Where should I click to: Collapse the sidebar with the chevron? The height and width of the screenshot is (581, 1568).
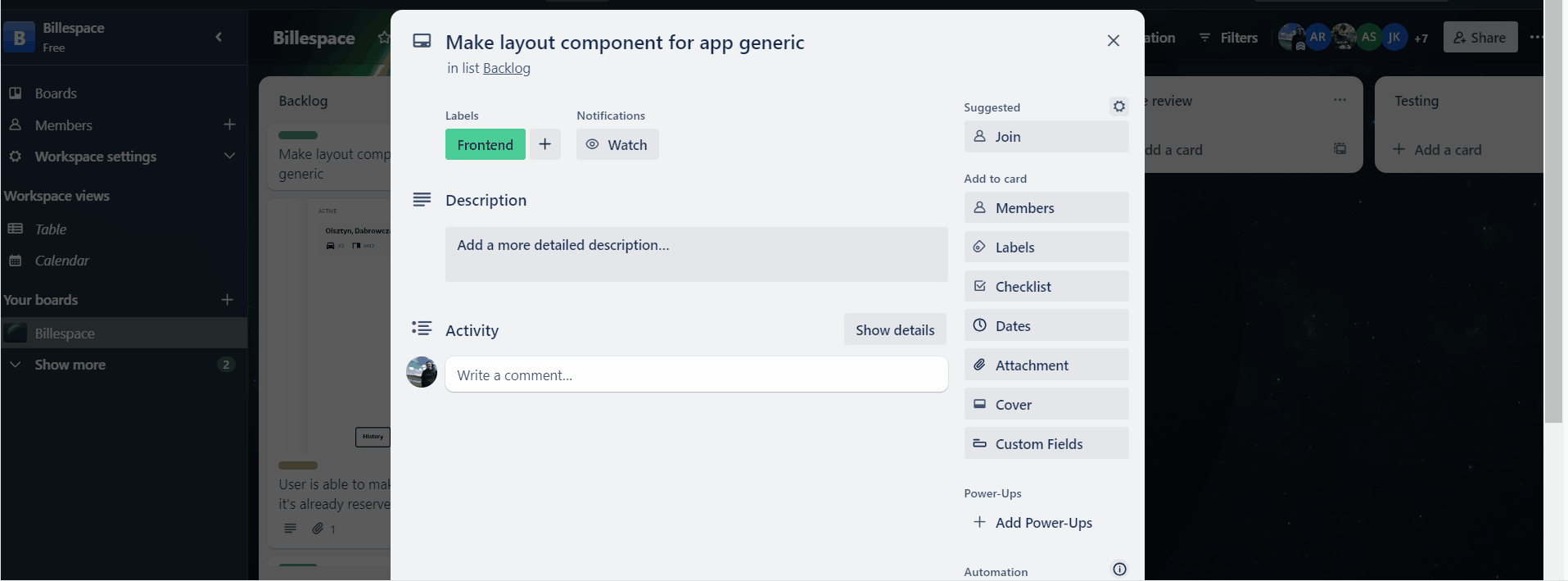pyautogui.click(x=219, y=37)
